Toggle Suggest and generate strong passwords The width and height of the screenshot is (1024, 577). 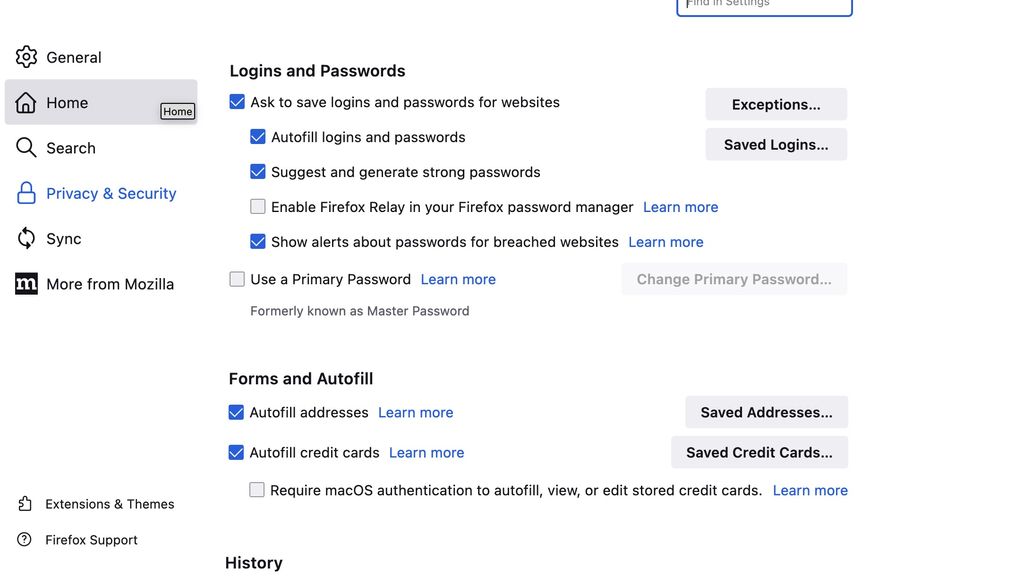(258, 171)
